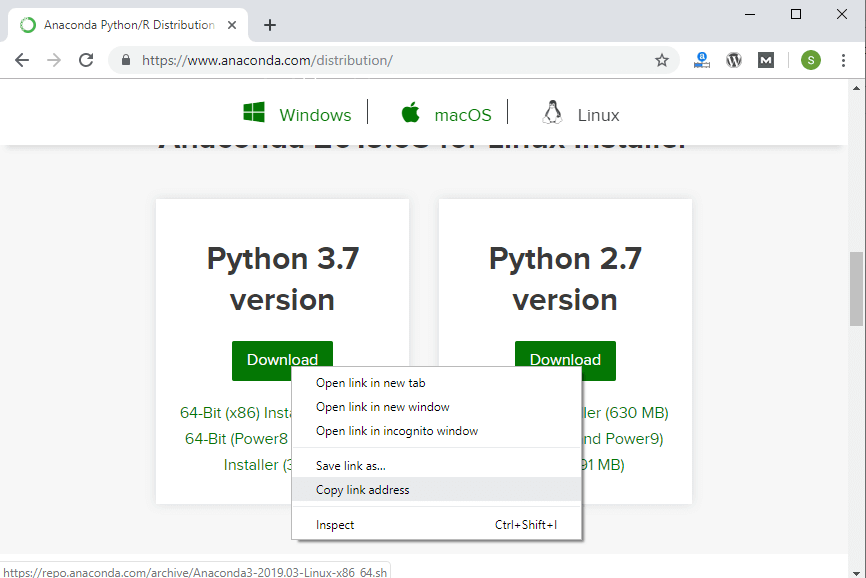Screen dimensions: 866x578
Task: Open the WordPress extension icon
Action: tap(733, 60)
